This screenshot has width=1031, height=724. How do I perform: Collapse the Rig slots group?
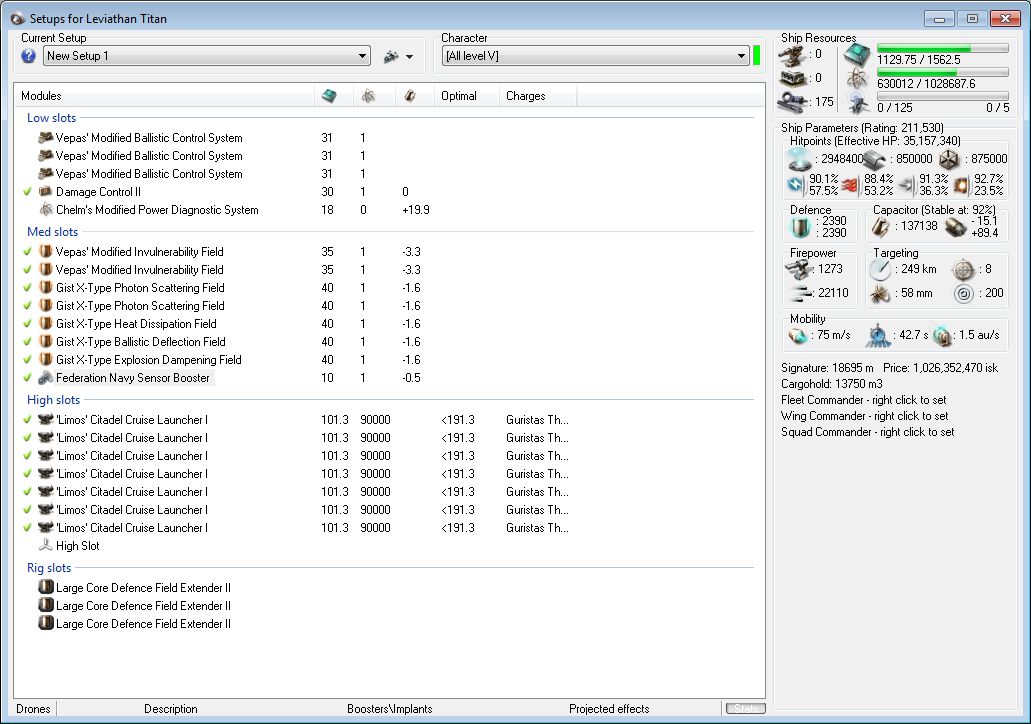tap(49, 568)
